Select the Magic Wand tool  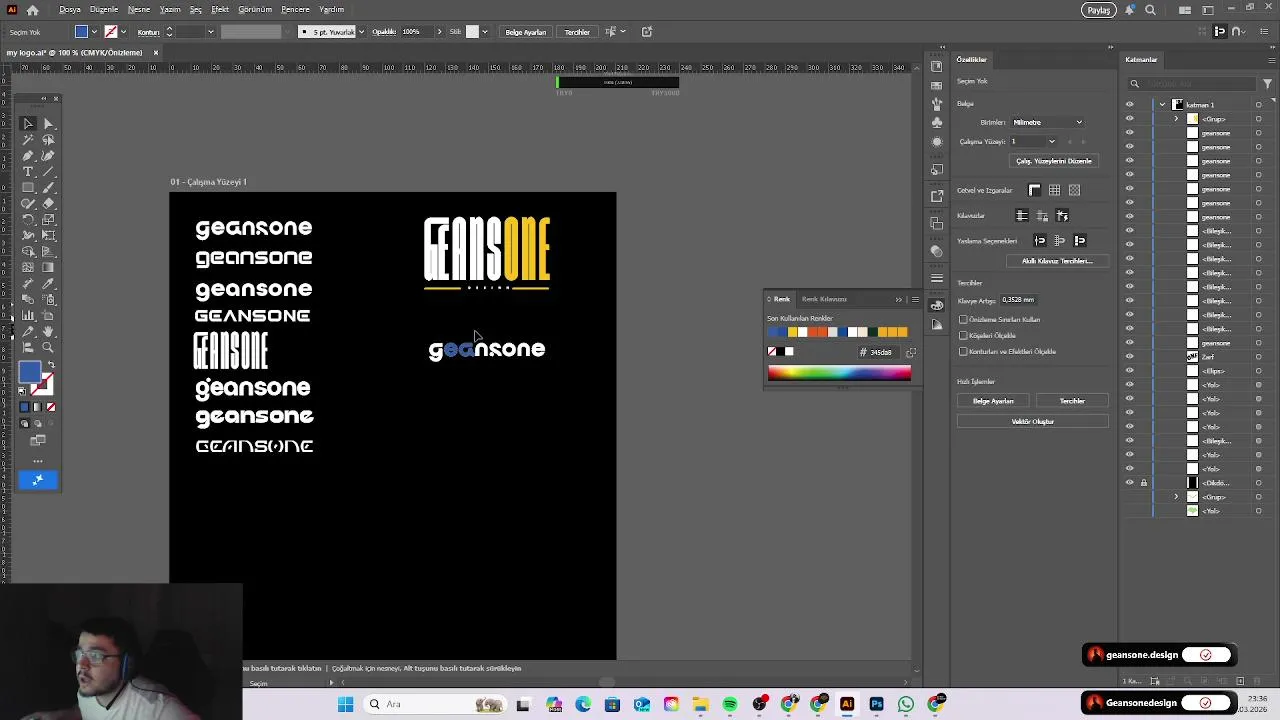(x=28, y=140)
